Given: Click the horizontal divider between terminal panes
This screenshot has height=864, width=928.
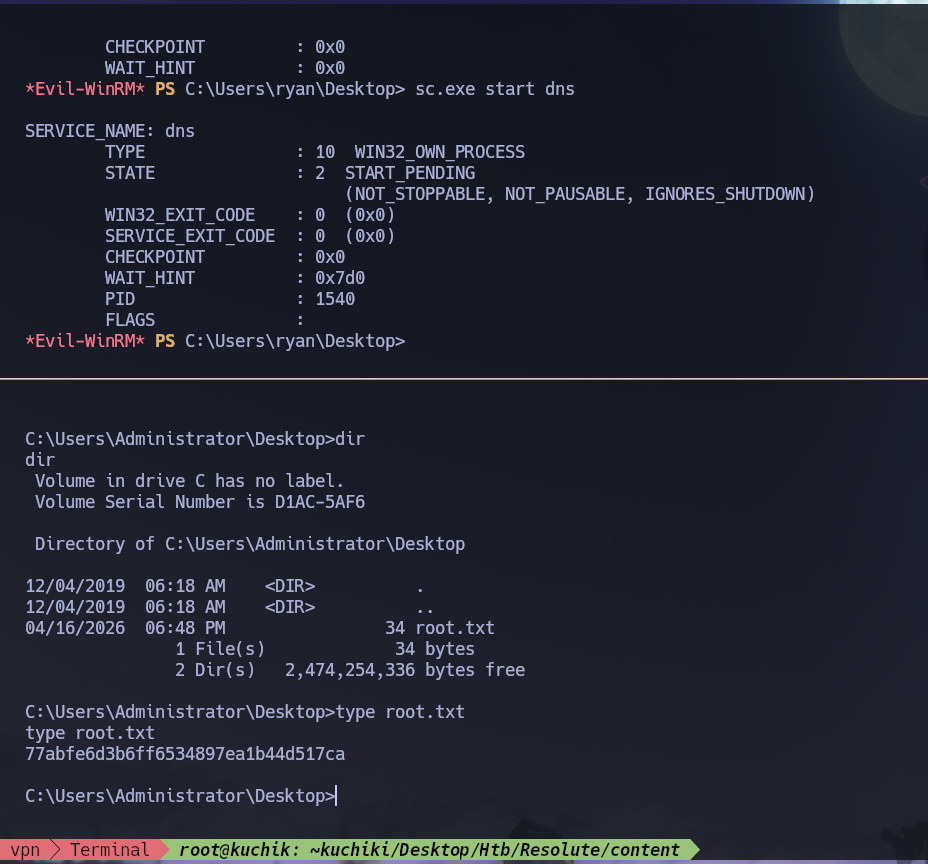Looking at the screenshot, I should click(x=464, y=380).
